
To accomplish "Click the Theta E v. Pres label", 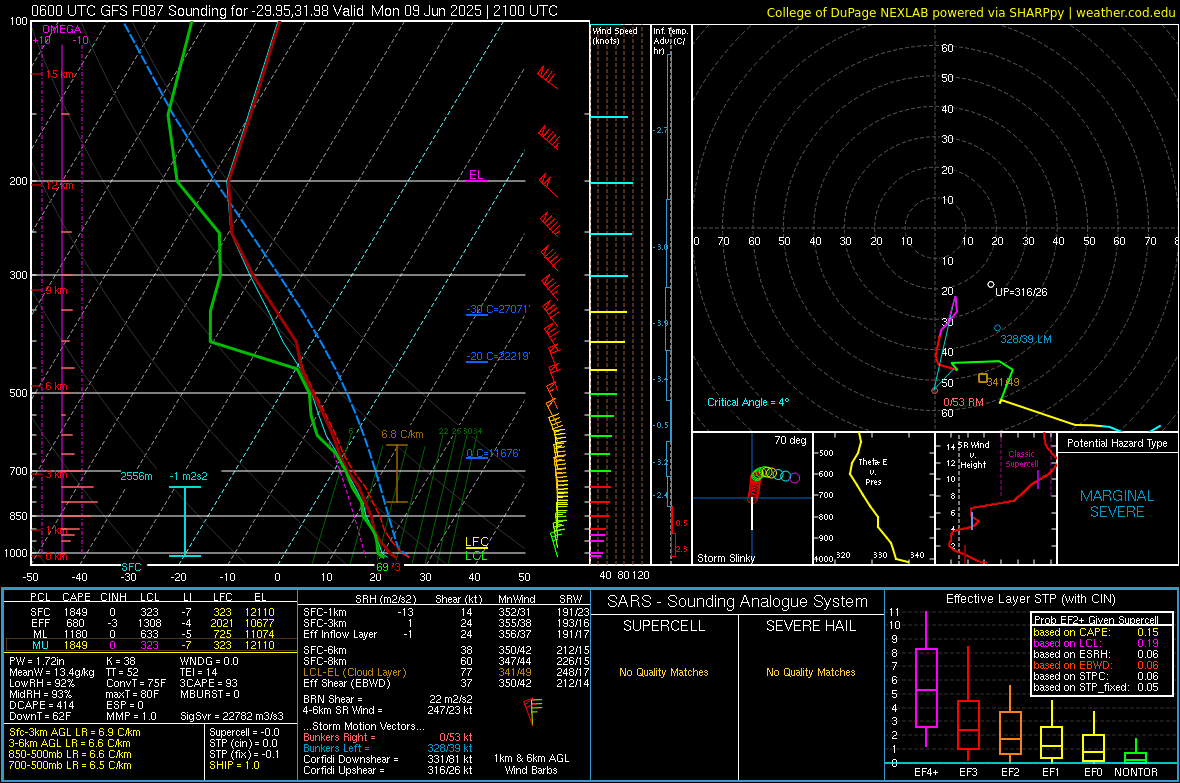I will [x=873, y=471].
